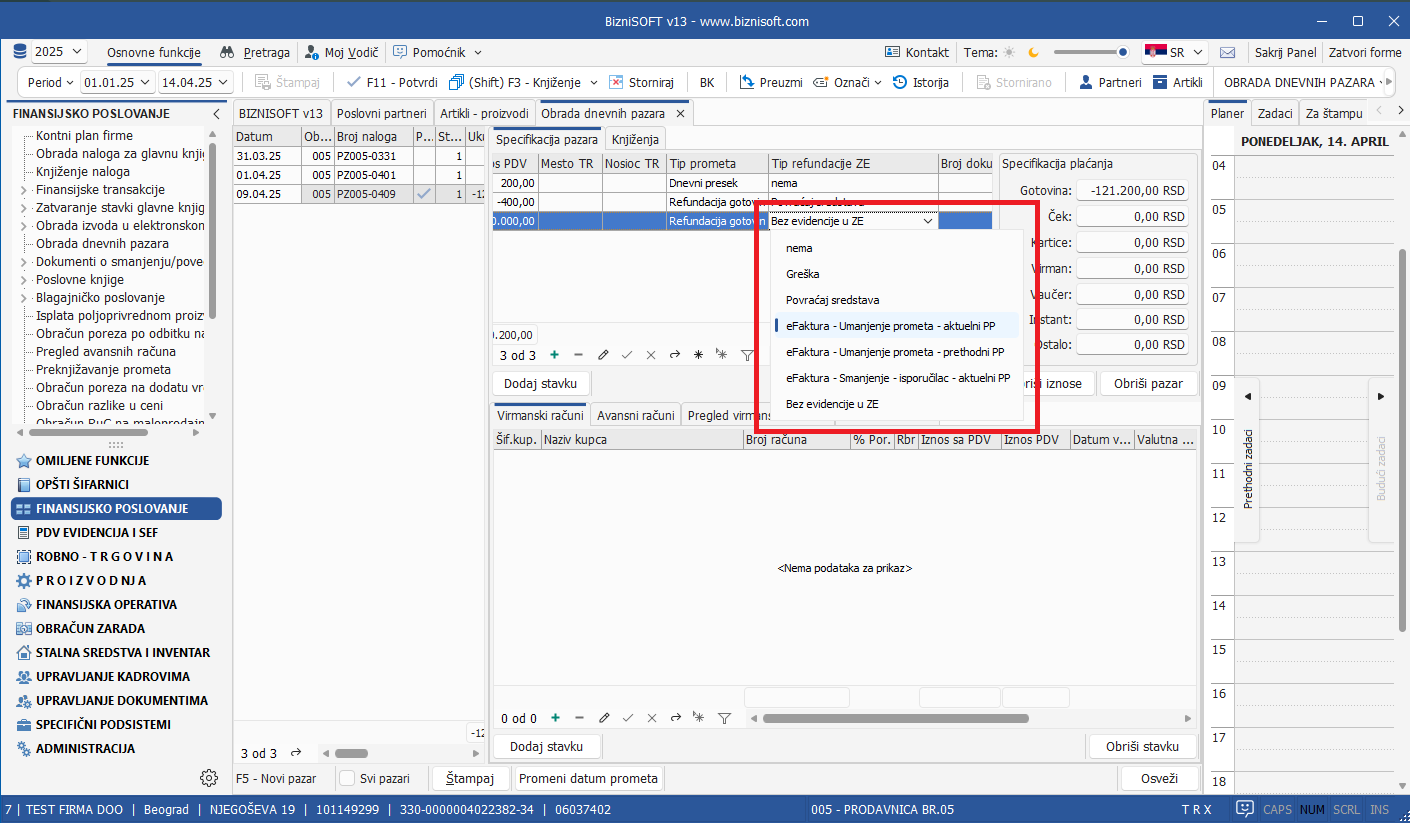Switch theme to dark moon icon
1410x823 pixels.
[1033, 52]
